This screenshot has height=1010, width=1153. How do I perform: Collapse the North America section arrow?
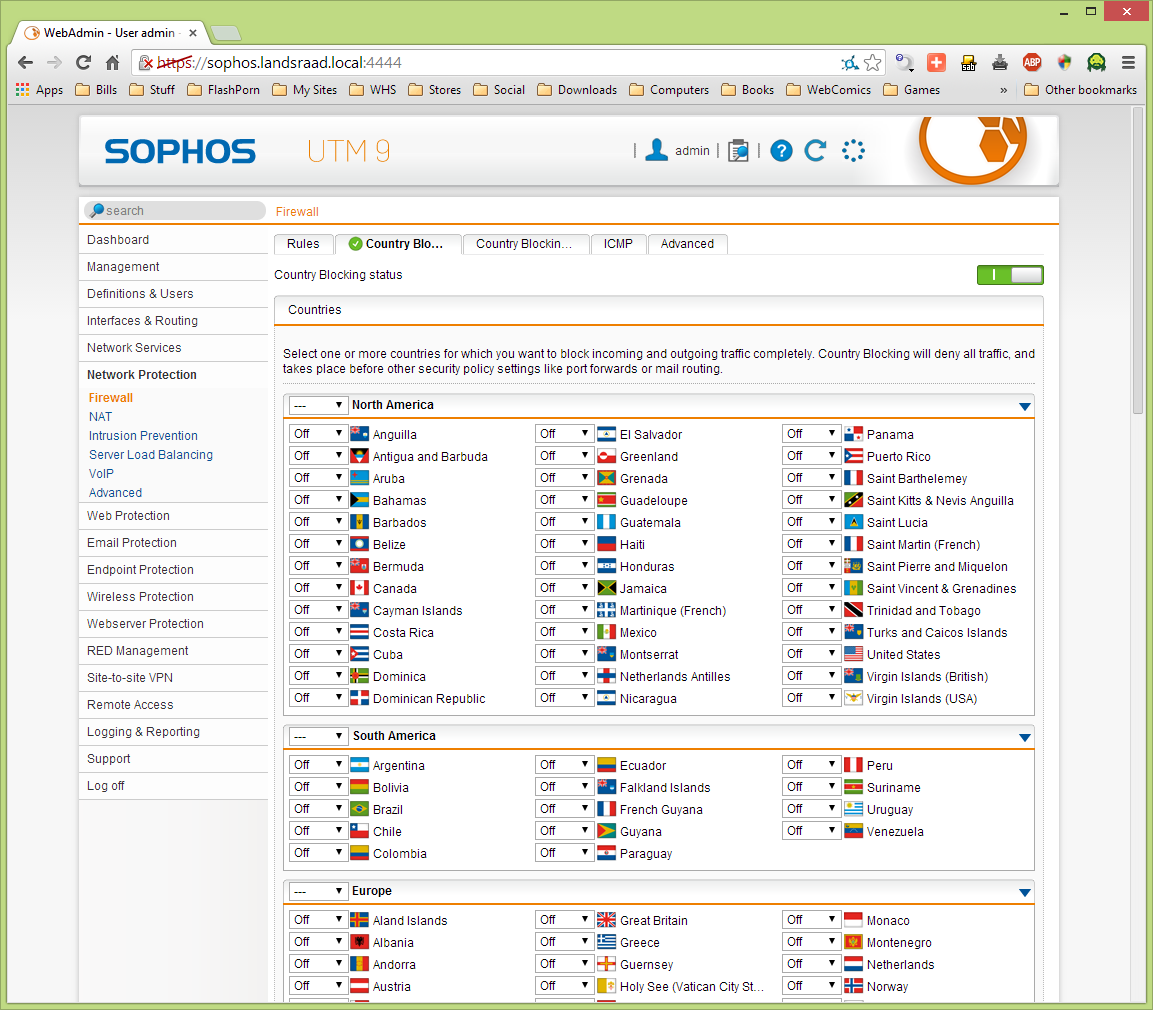[x=1024, y=406]
